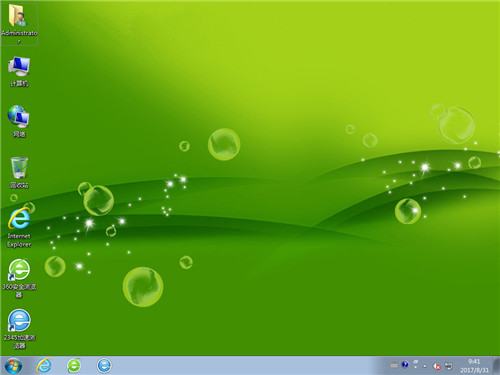Launch blue 2345 browser from taskbar
Viewport: 500px width, 375px height.
104,366
